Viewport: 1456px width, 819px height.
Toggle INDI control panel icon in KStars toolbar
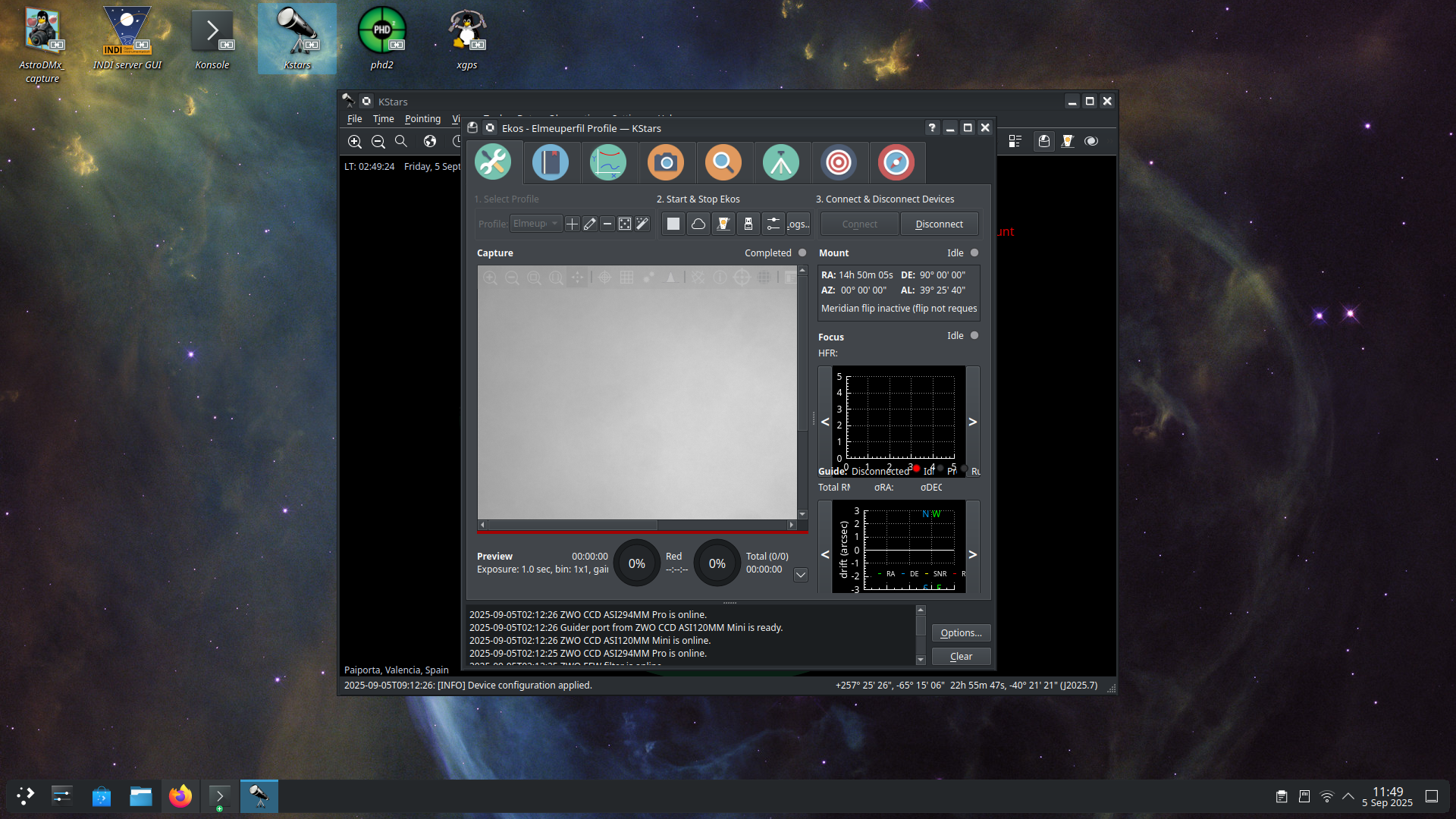click(x=1068, y=141)
